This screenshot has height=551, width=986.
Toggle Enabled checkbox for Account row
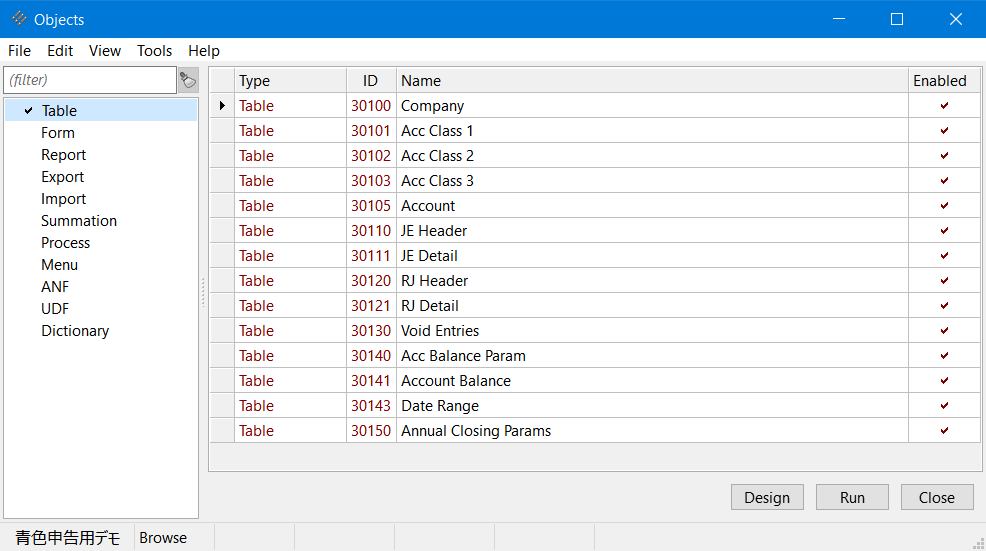[x=944, y=206]
